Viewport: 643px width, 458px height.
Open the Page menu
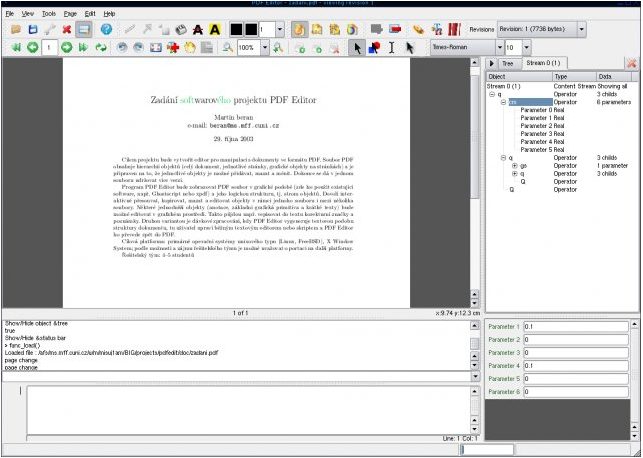[x=70, y=14]
